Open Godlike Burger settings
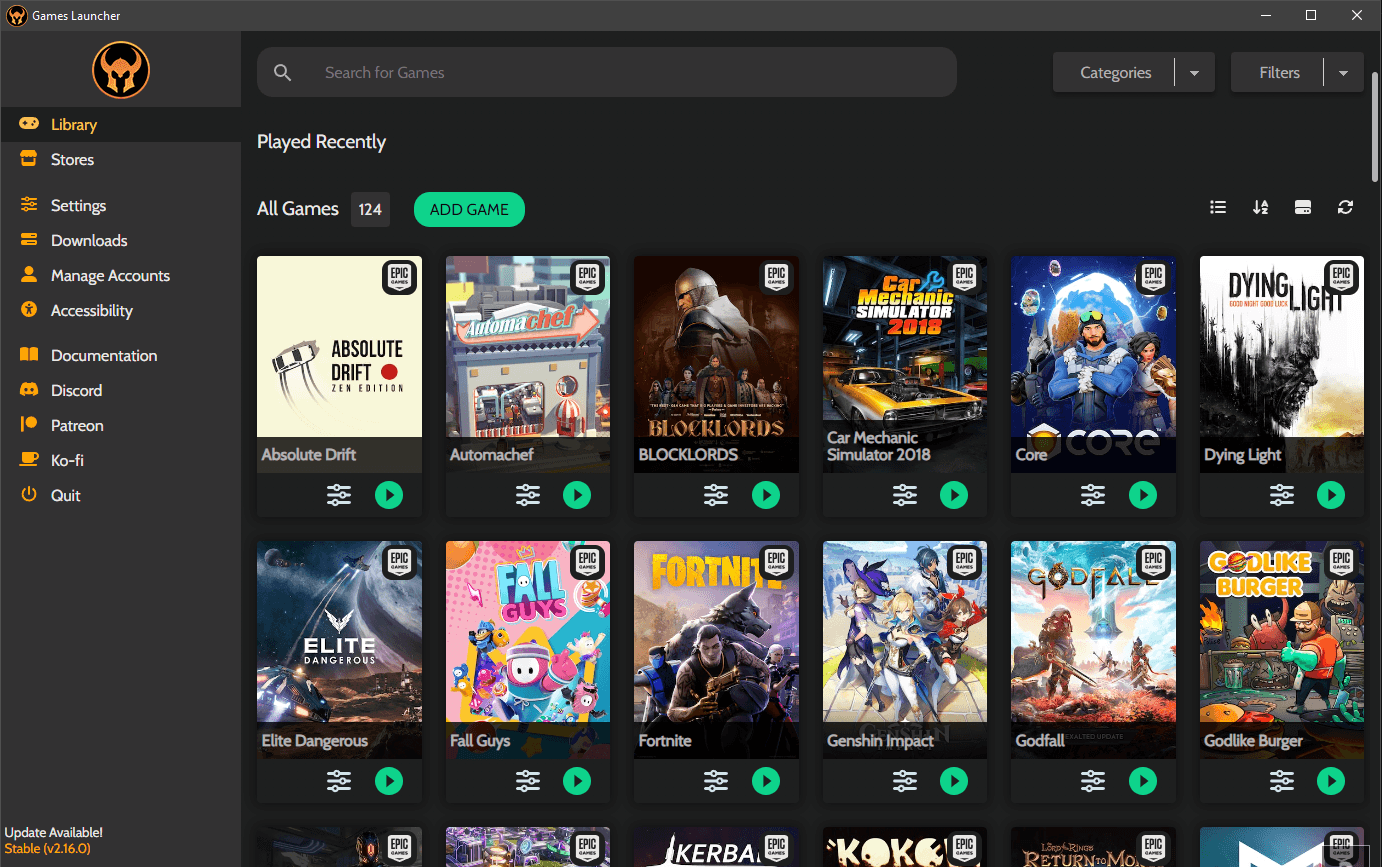 (1282, 781)
